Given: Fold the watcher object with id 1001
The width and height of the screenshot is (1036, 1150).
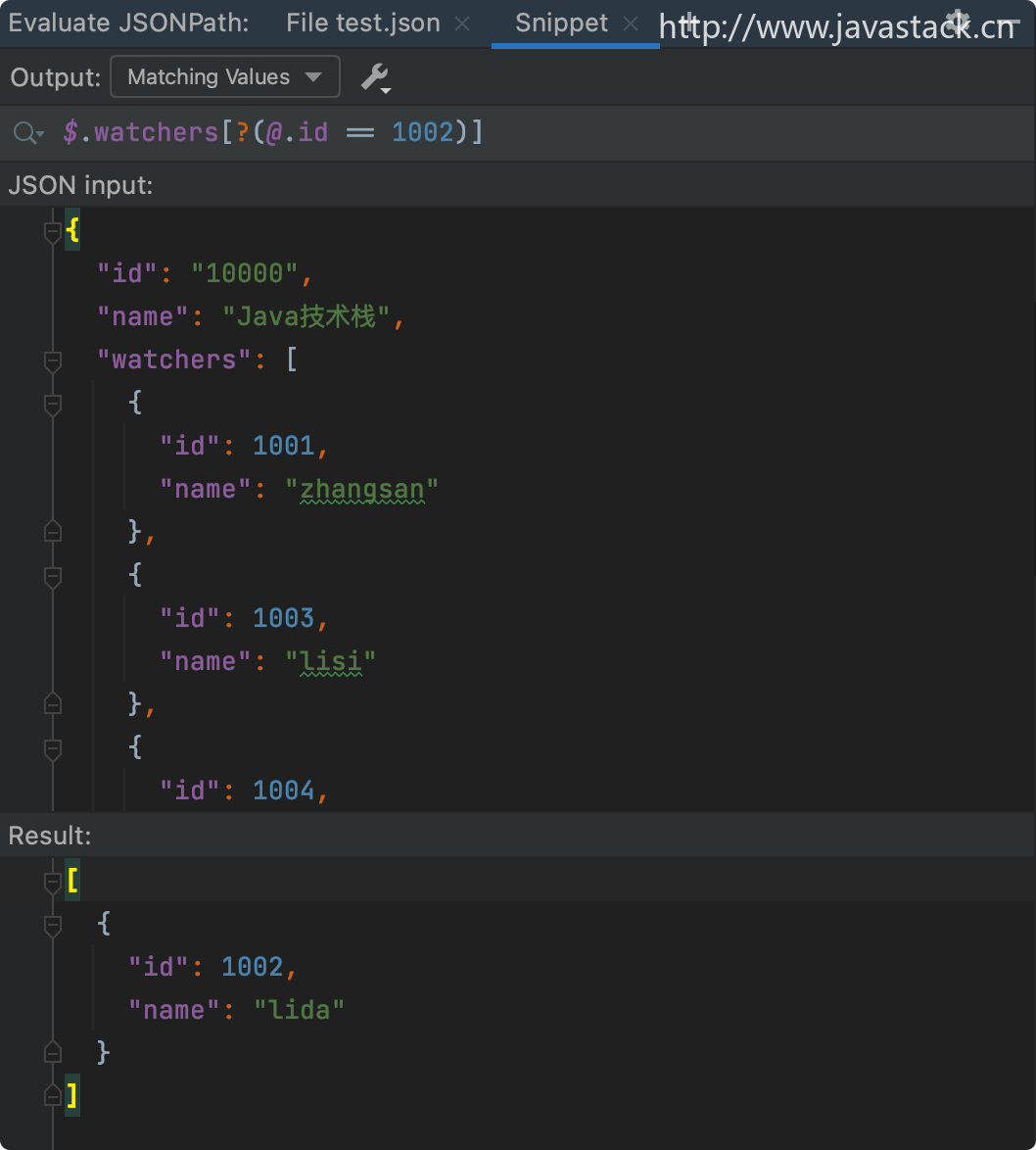Looking at the screenshot, I should 53,405.
